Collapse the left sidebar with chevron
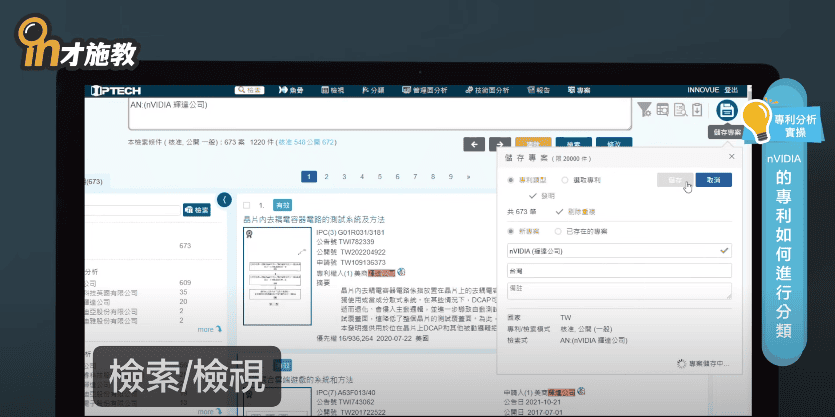The image size is (835, 417). [224, 199]
